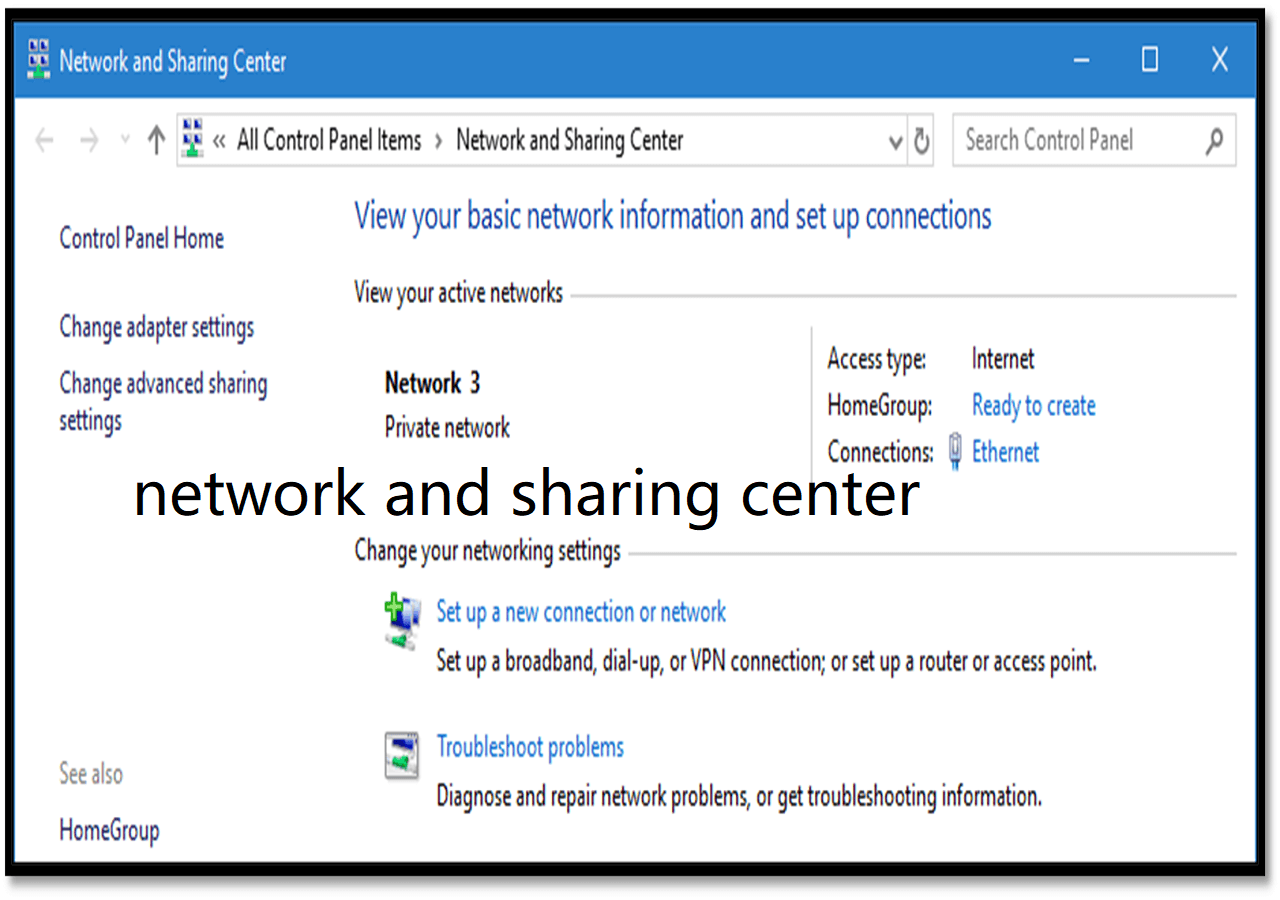Click the Network and Sharing Center title bar icon

pyautogui.click(x=39, y=60)
